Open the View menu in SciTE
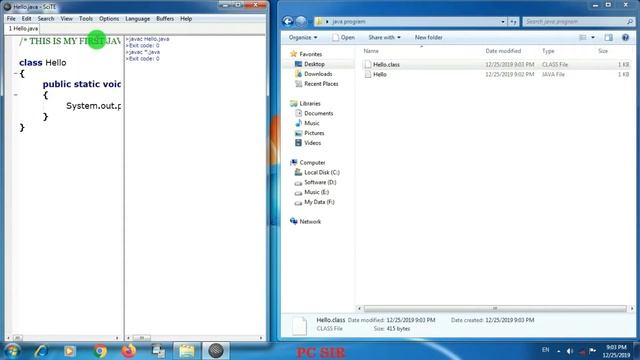640x360 pixels. point(67,19)
